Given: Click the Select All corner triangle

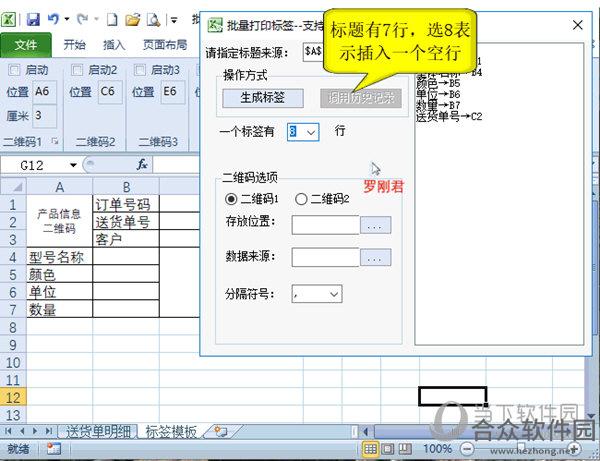Looking at the screenshot, I should coord(16,187).
